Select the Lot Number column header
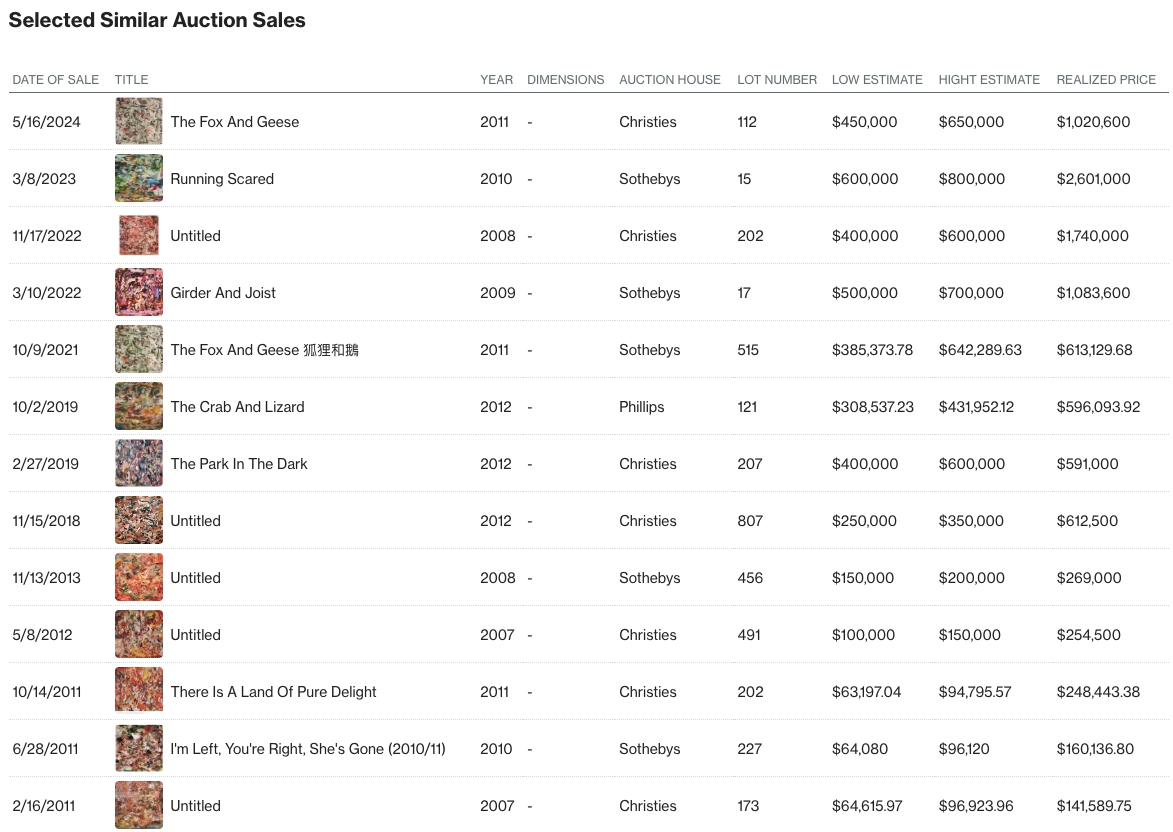The width and height of the screenshot is (1173, 832). (x=777, y=80)
